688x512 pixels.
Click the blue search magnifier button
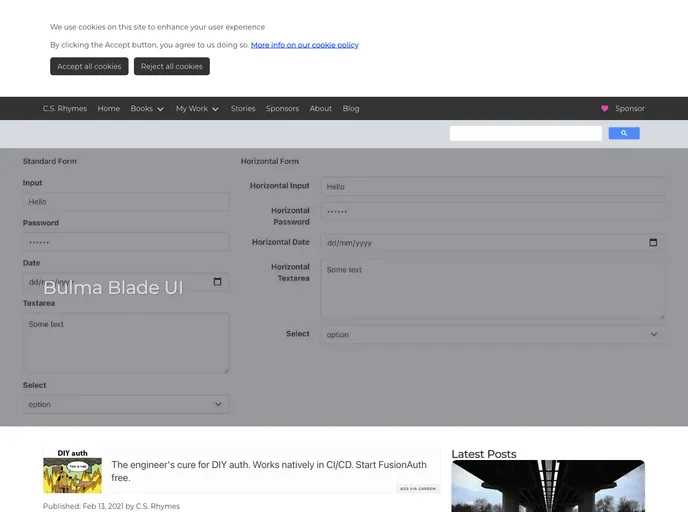(x=624, y=133)
